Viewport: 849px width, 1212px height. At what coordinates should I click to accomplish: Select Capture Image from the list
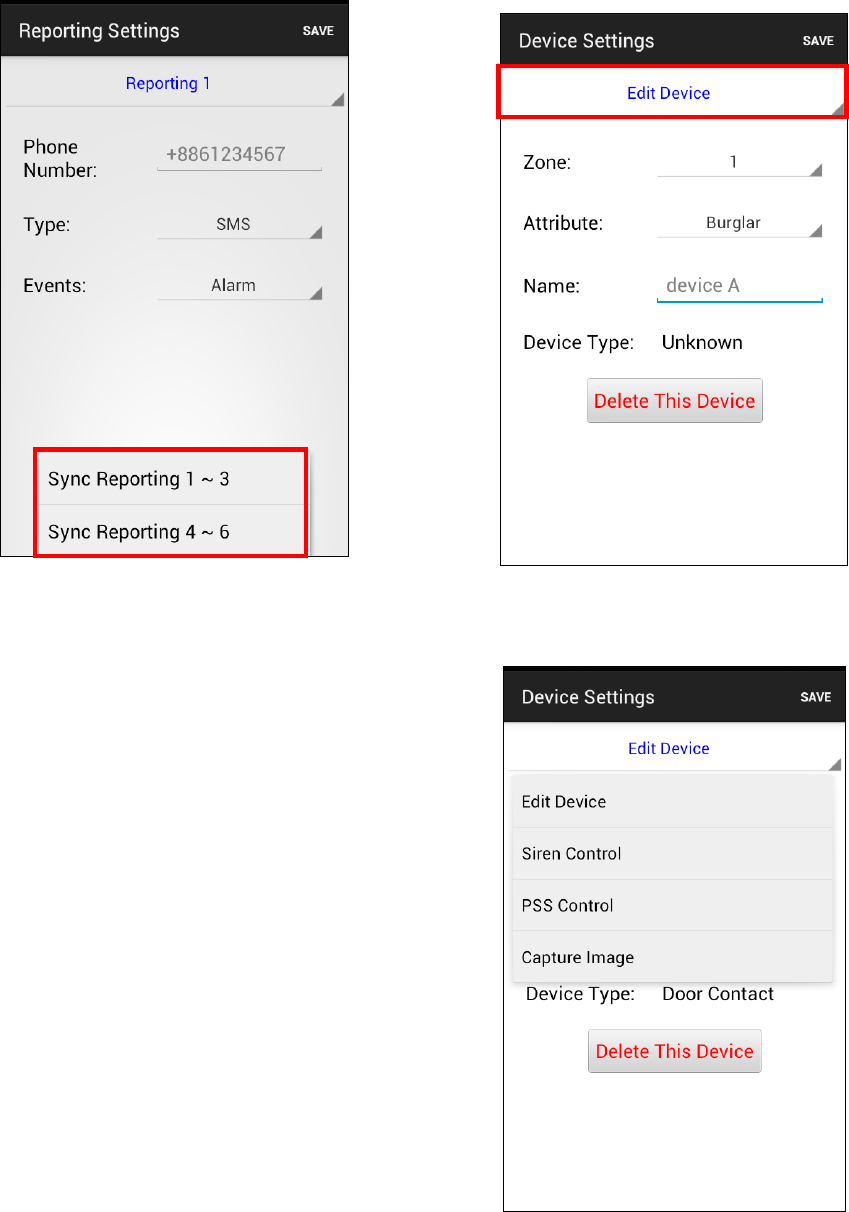coord(673,957)
